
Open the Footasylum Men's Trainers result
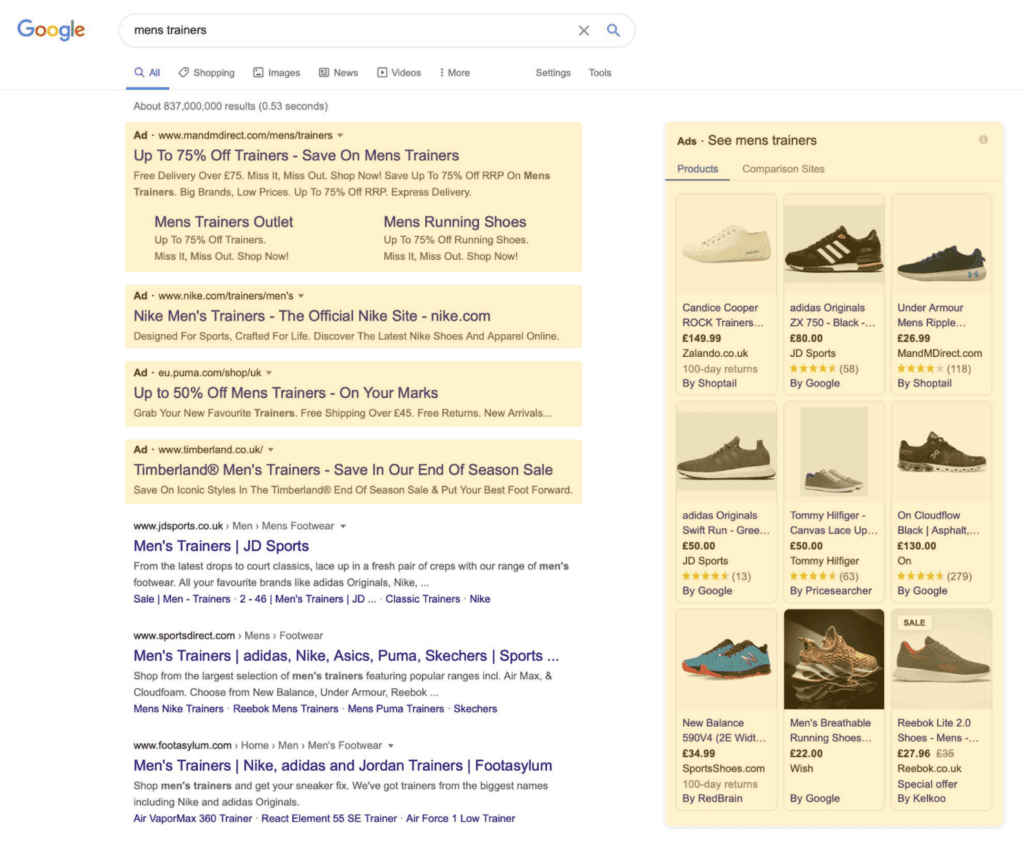tap(343, 765)
